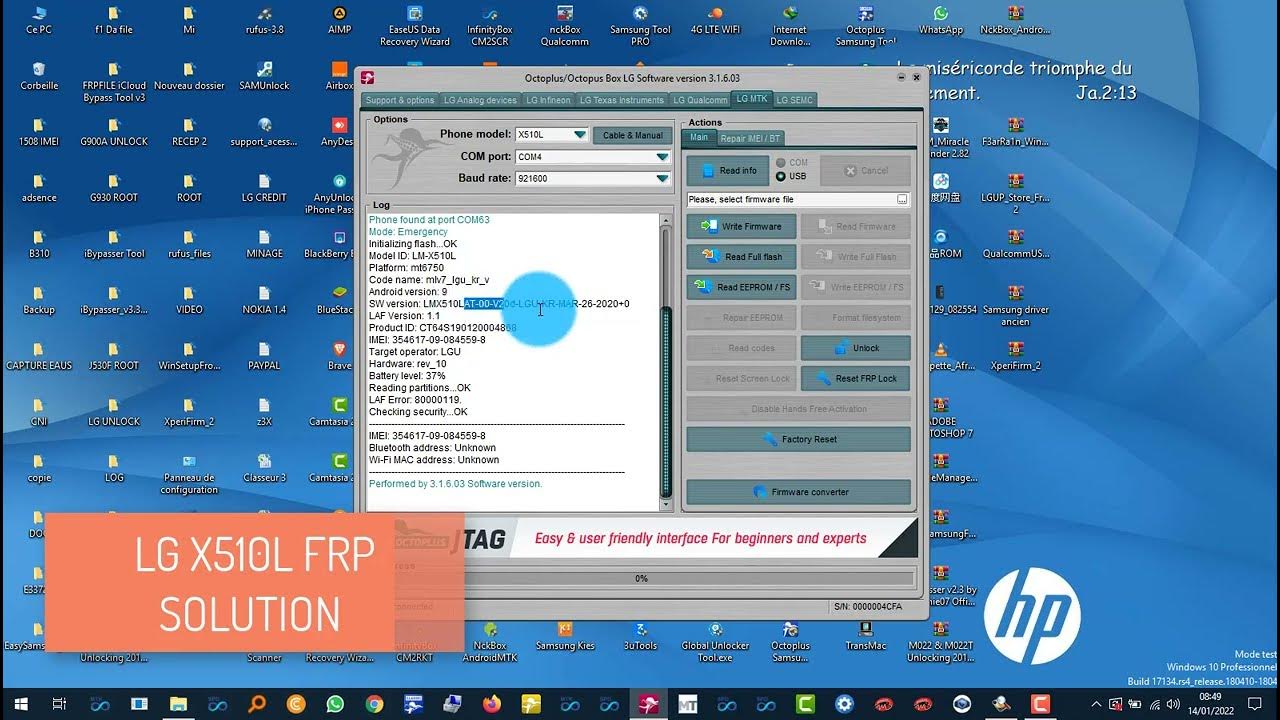The height and width of the screenshot is (720, 1280).
Task: Select the LG MTK tab
Action: (x=751, y=99)
